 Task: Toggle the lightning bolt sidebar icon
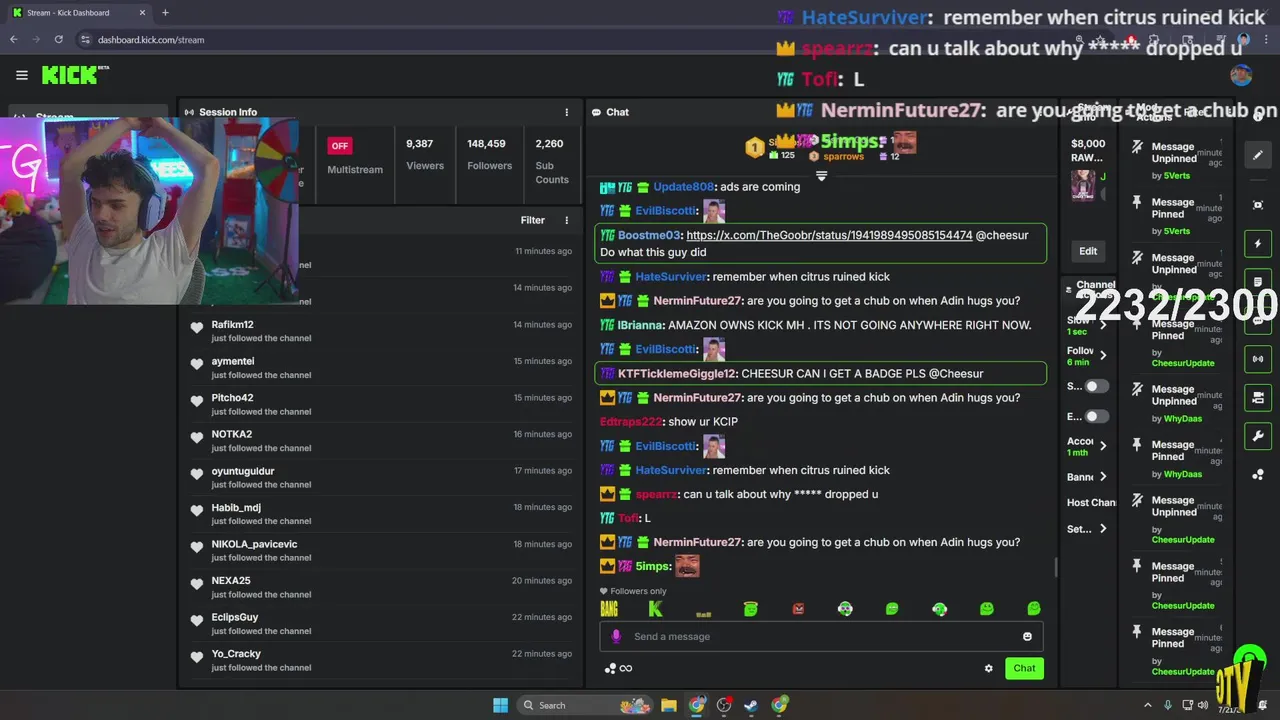tap(1258, 244)
